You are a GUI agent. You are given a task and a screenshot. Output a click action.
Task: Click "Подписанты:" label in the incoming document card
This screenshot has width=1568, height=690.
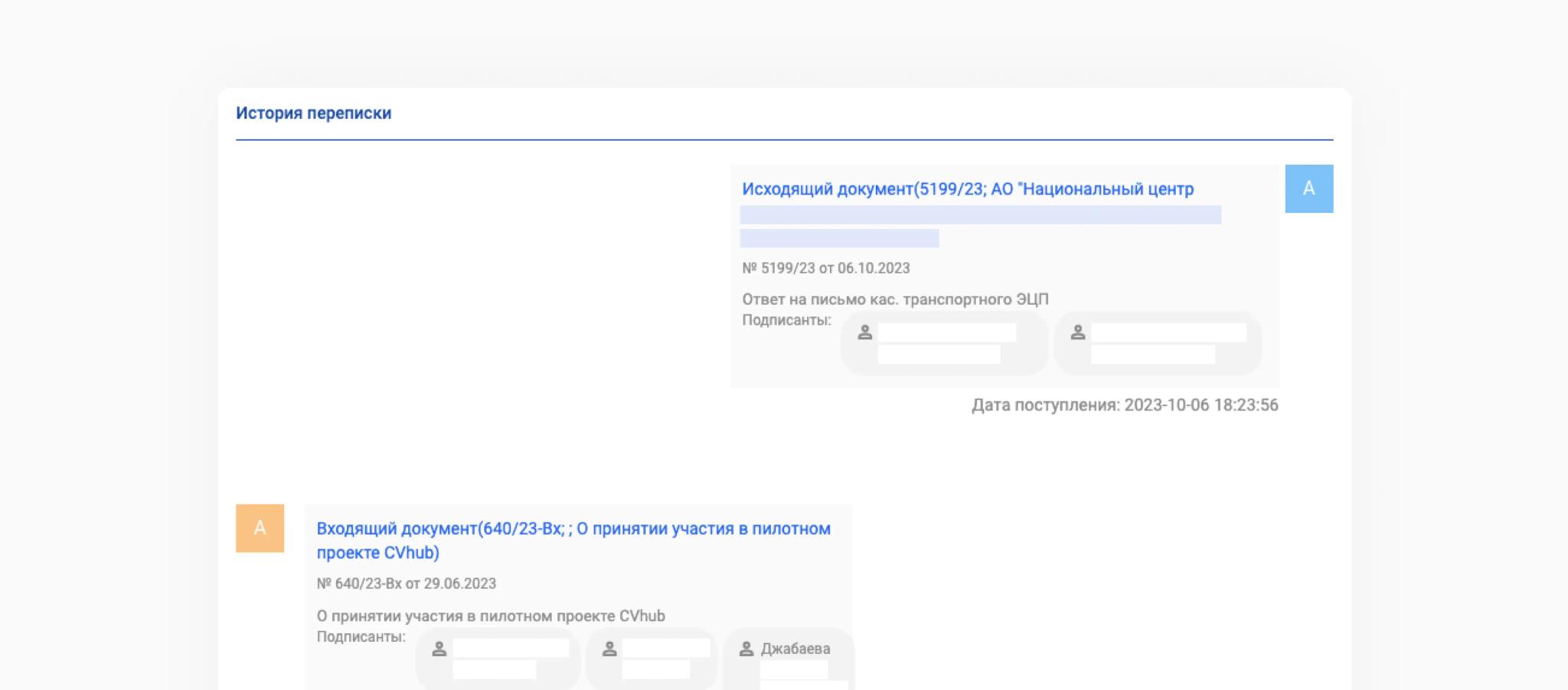[x=361, y=636]
